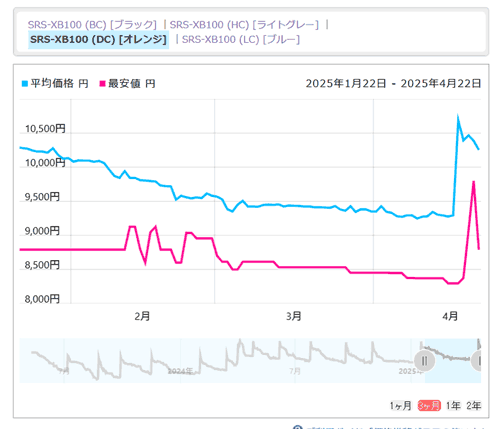
Task: Click the 平均価格 円 legend label
Action: pyautogui.click(x=59, y=83)
